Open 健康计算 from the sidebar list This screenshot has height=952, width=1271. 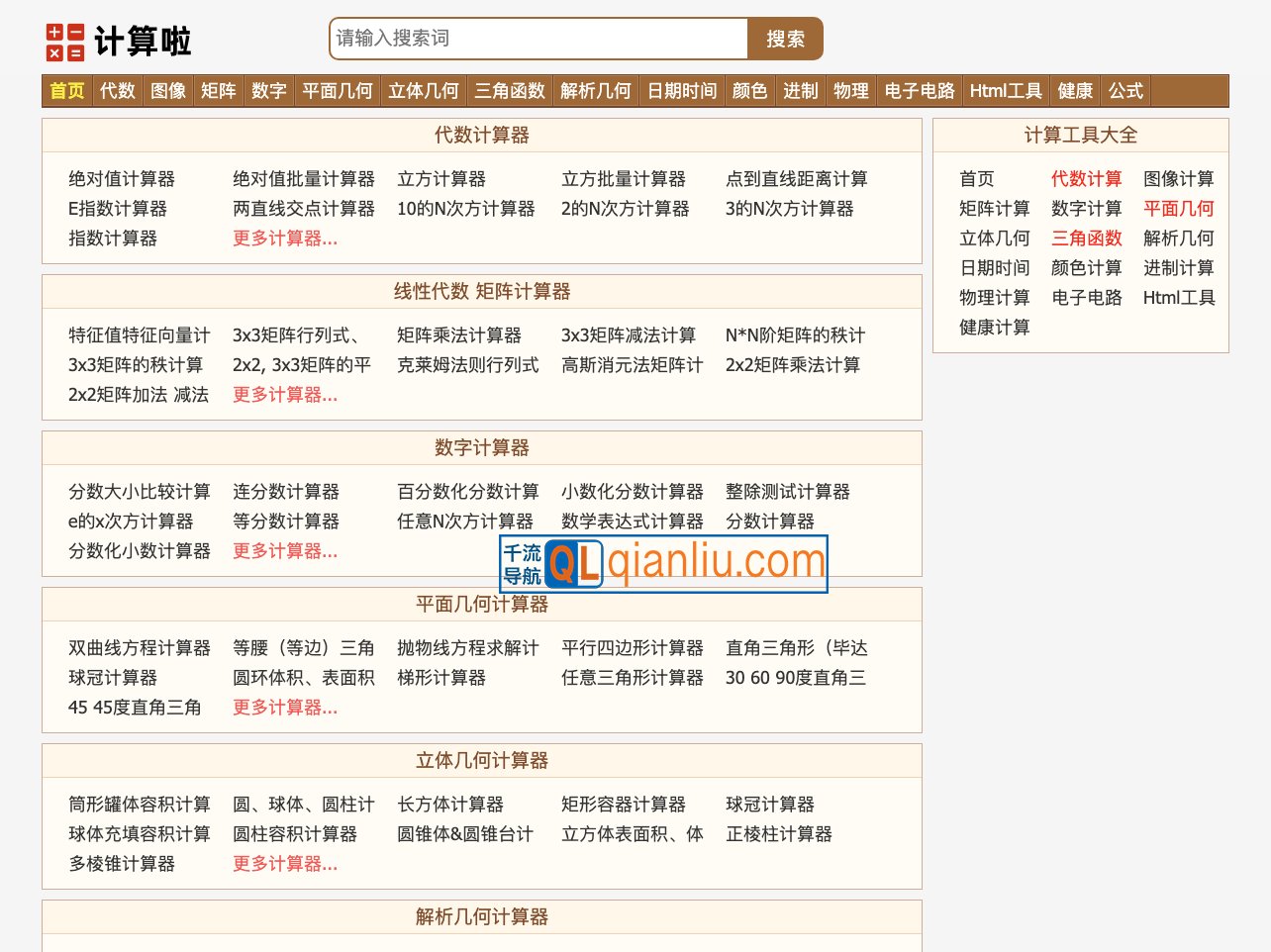point(995,328)
